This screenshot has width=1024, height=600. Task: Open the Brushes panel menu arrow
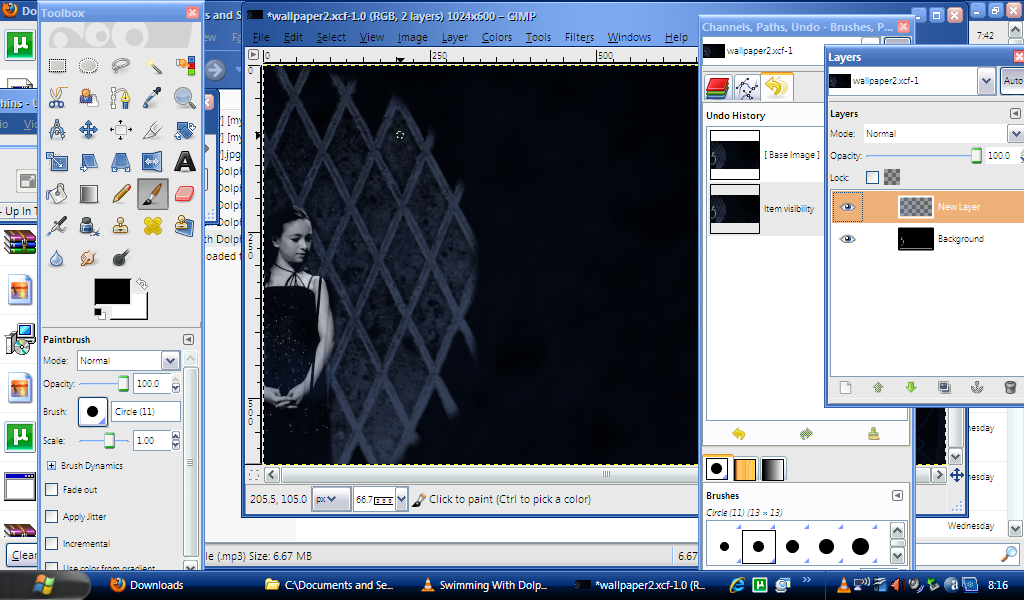pyautogui.click(x=897, y=496)
